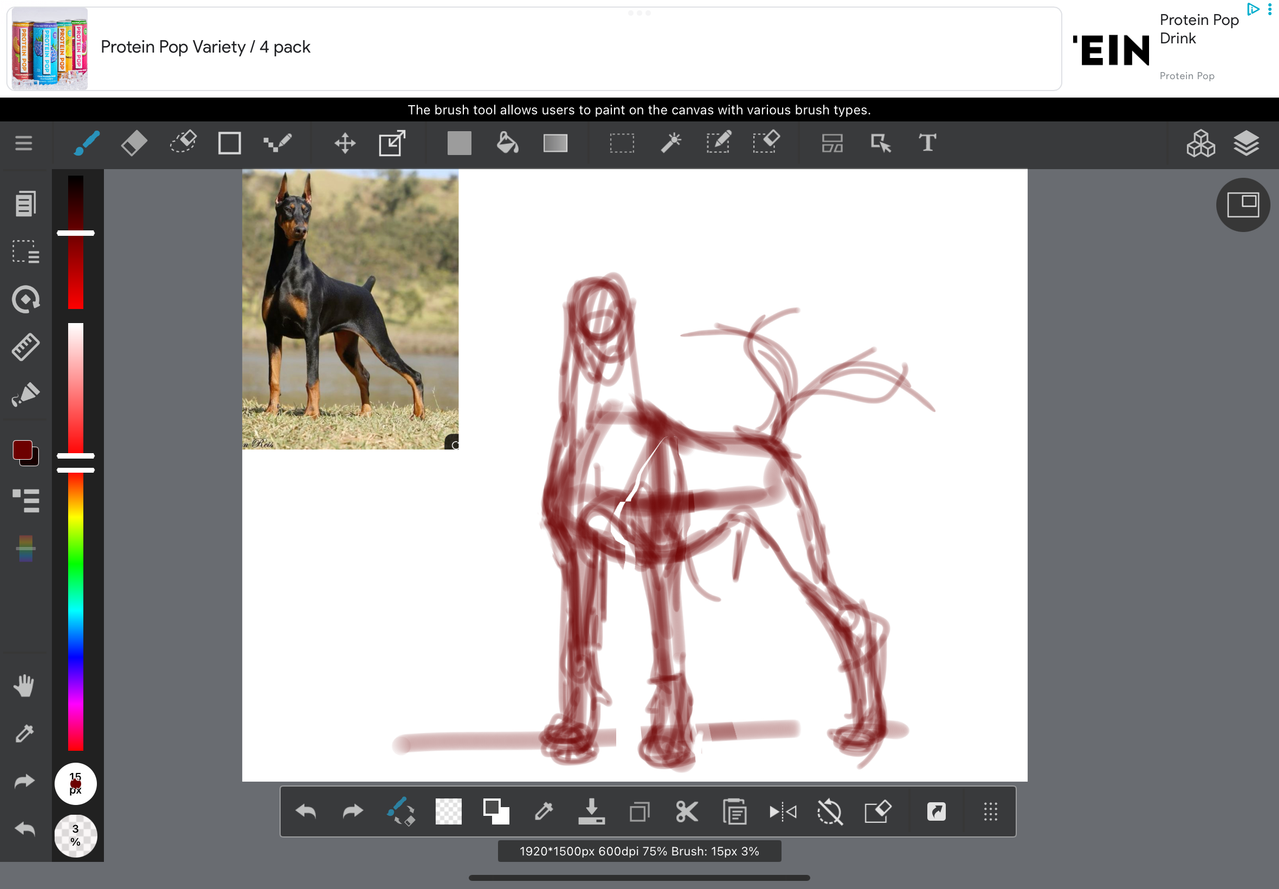Viewport: 1279px width, 889px height.
Task: Select the rectangle shape tool
Action: [230, 143]
